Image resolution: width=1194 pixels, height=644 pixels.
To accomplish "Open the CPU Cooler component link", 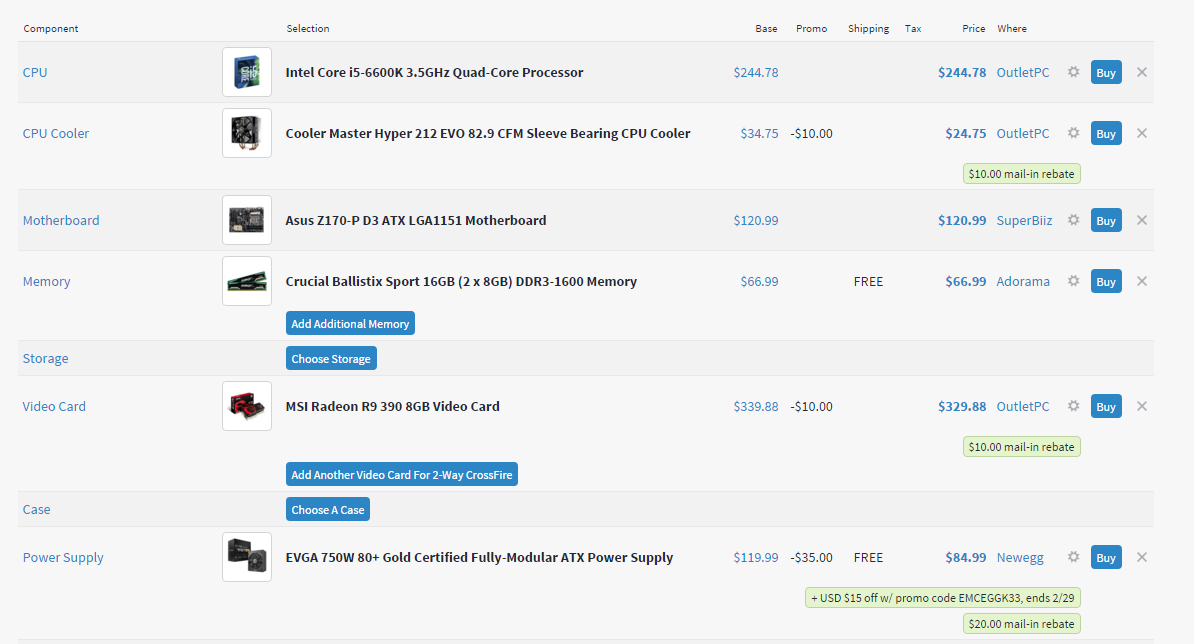I will coord(56,133).
